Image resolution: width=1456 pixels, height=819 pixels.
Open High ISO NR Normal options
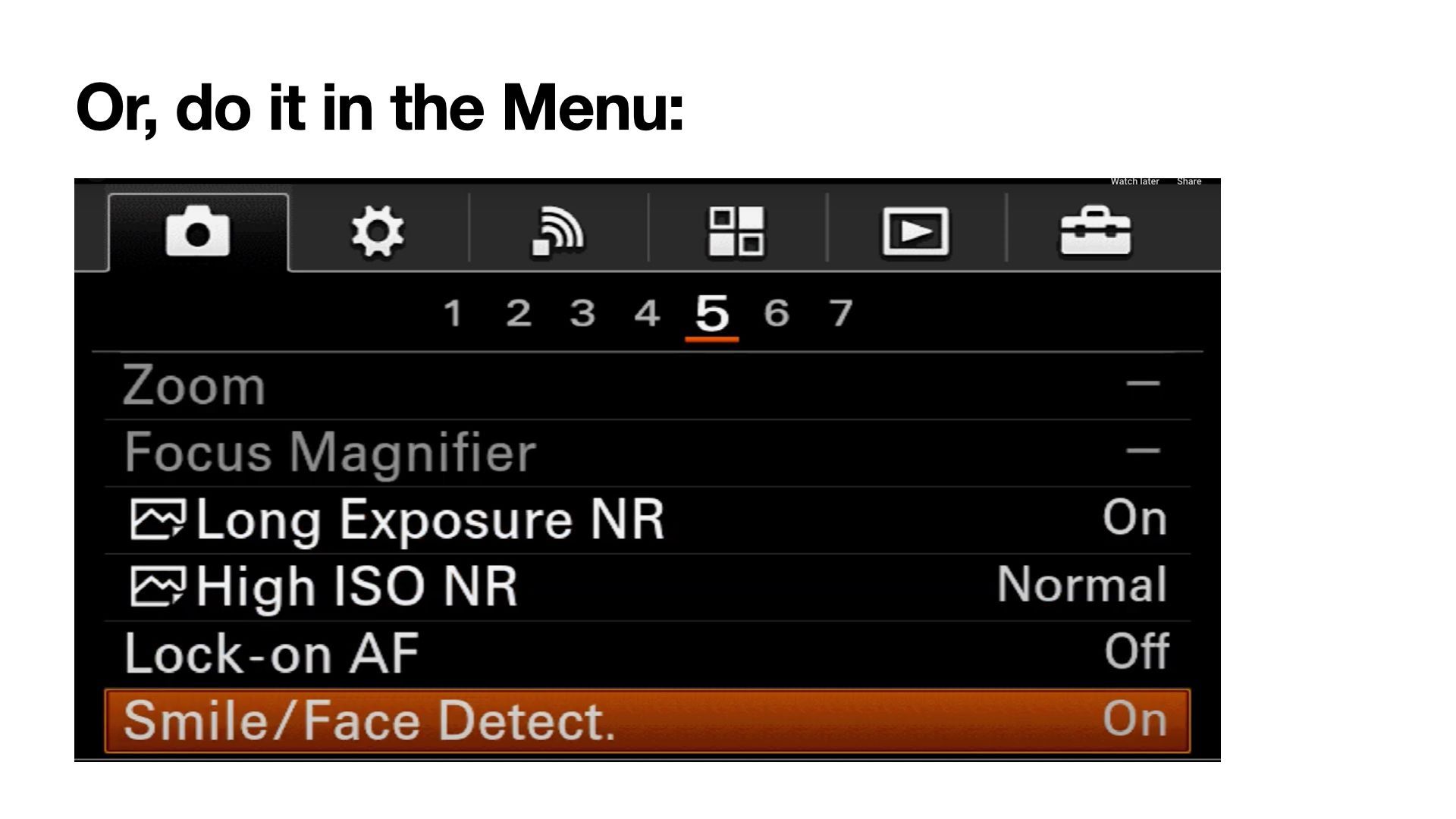point(1081,585)
